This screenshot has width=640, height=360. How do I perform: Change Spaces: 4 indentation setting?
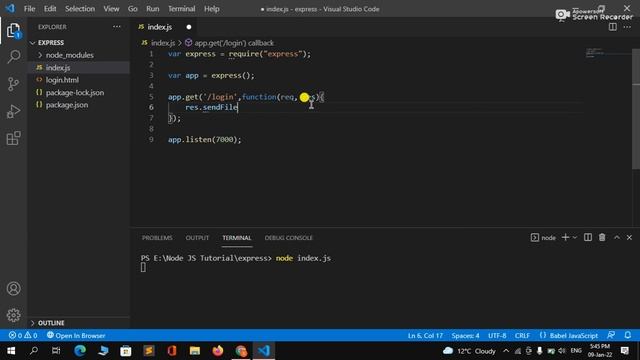coord(465,336)
